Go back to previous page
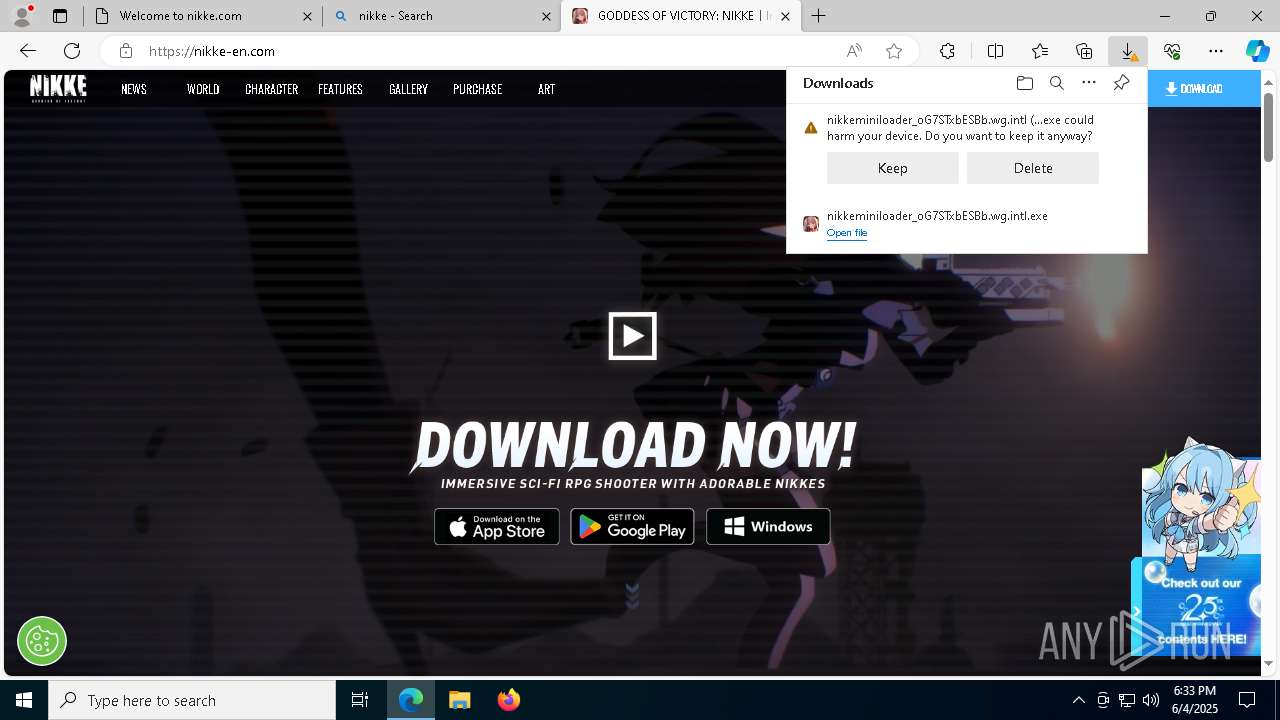1280x720 pixels. click(28, 51)
